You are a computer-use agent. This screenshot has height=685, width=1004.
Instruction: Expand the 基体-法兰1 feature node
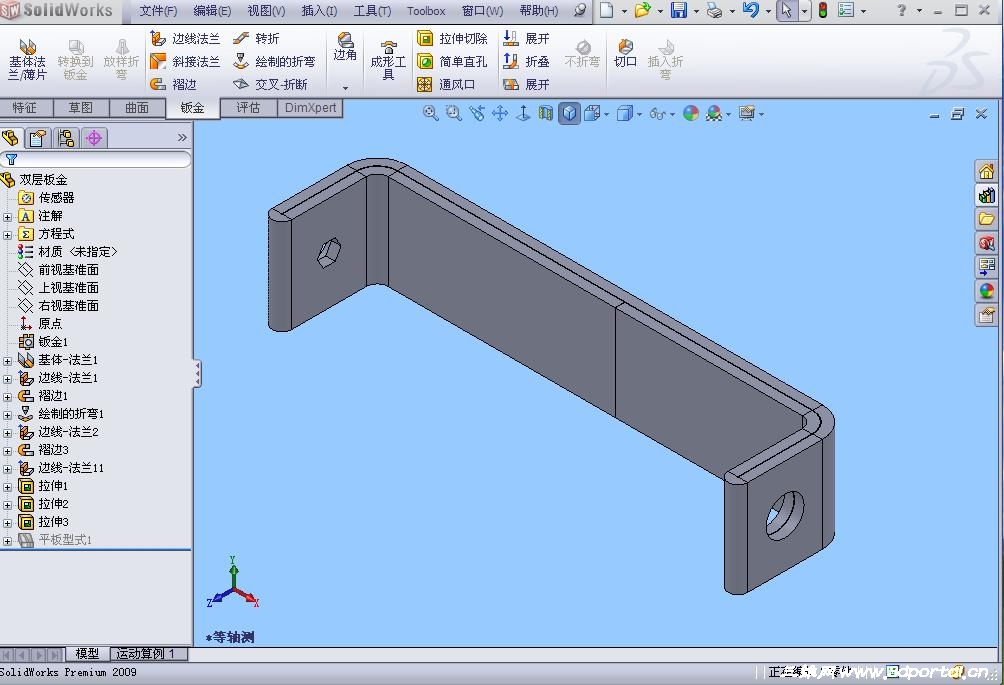[x=8, y=360]
